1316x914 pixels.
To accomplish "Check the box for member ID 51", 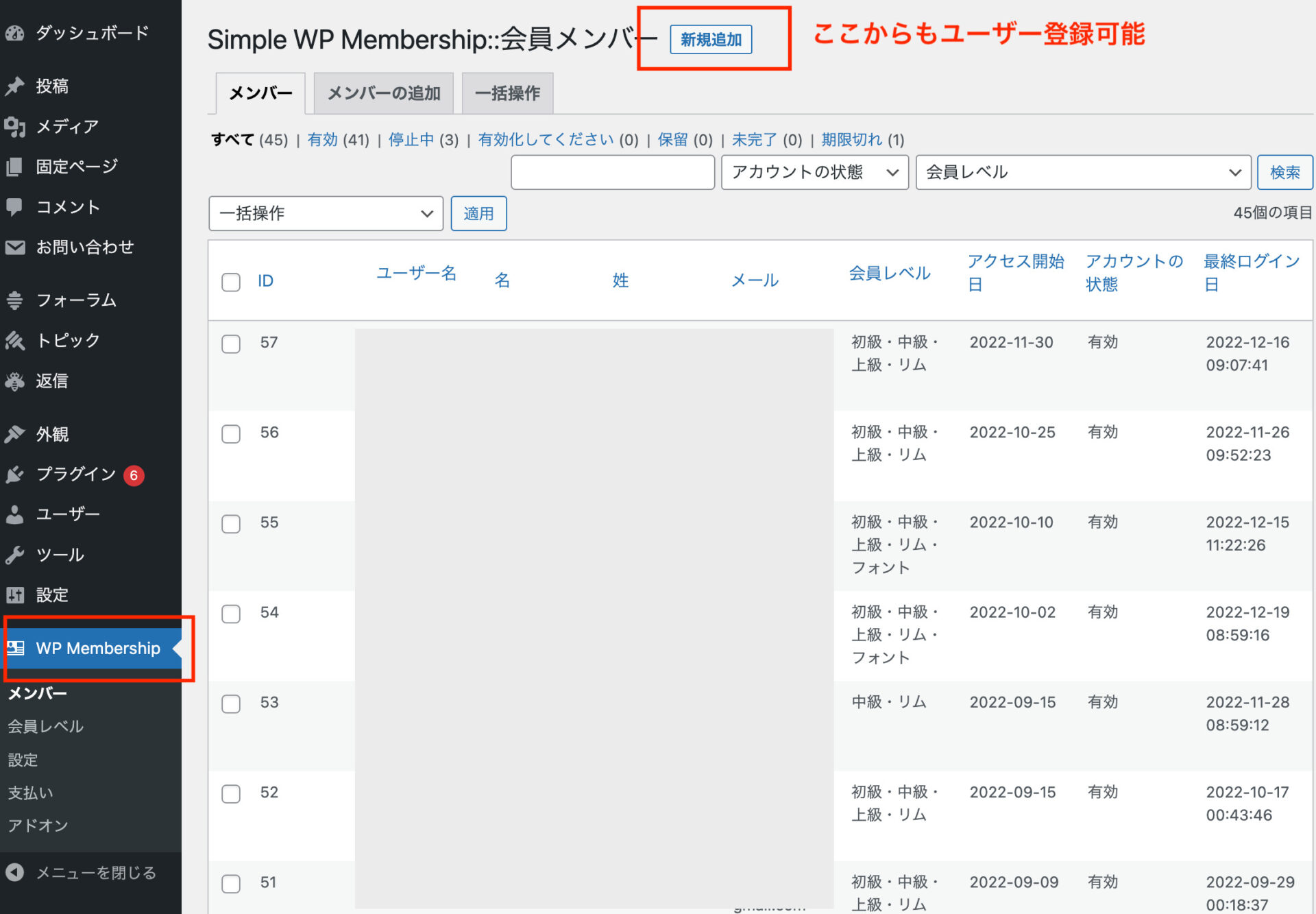I will click(x=231, y=883).
